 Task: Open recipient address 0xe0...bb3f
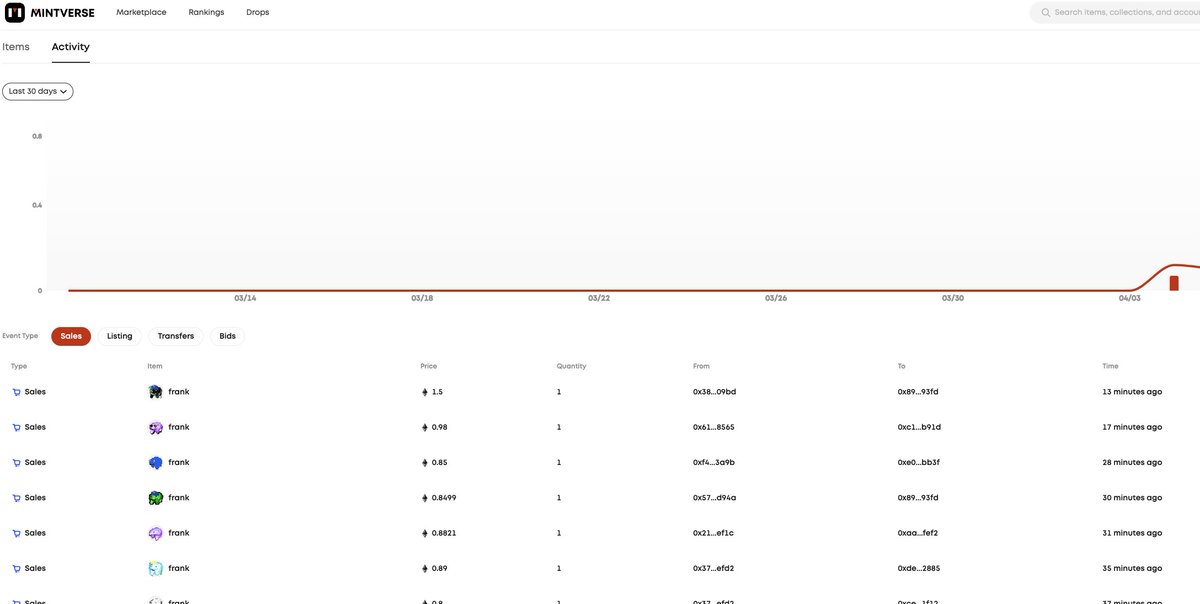point(919,463)
